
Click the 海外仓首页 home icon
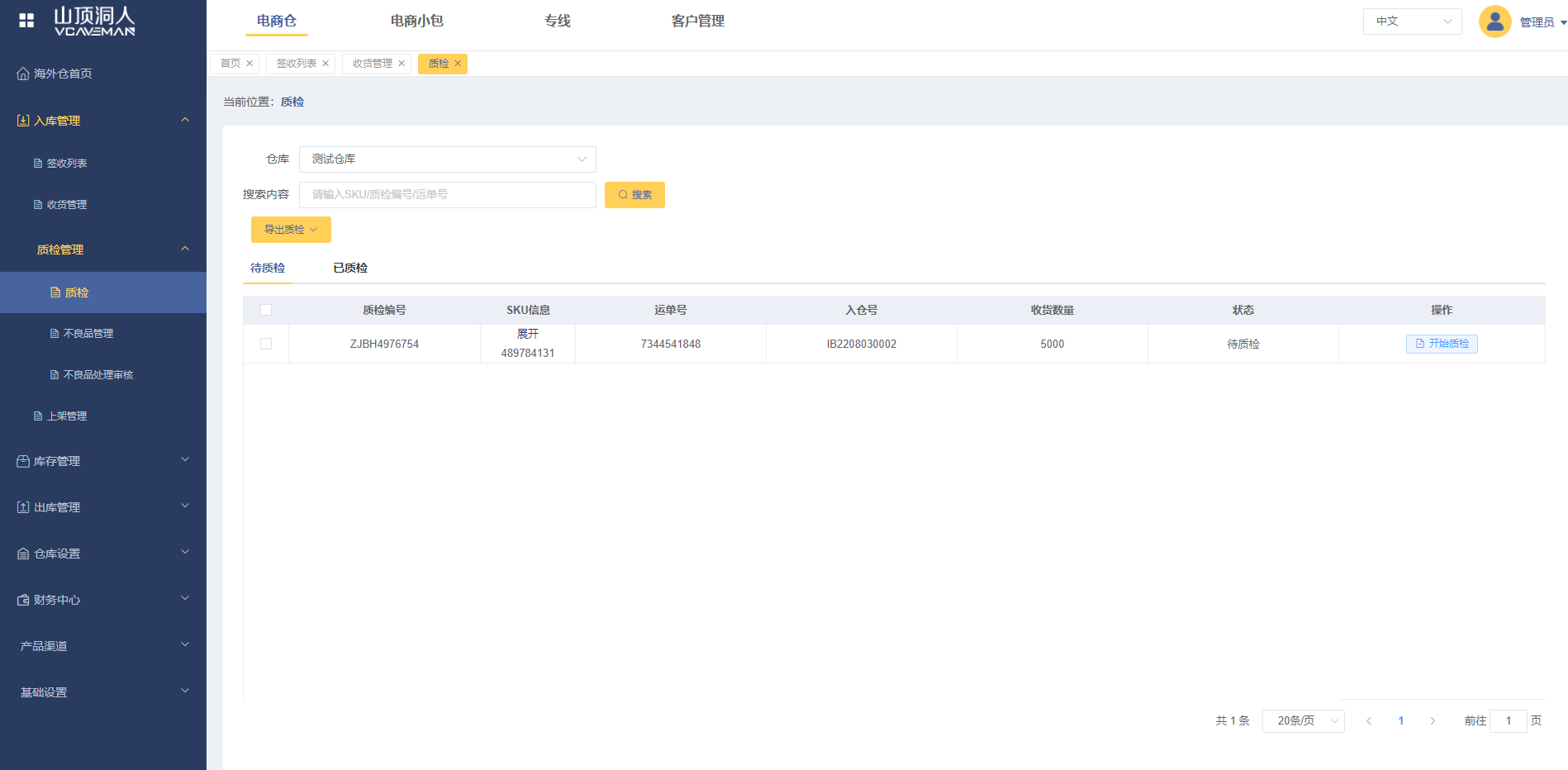pyautogui.click(x=23, y=74)
